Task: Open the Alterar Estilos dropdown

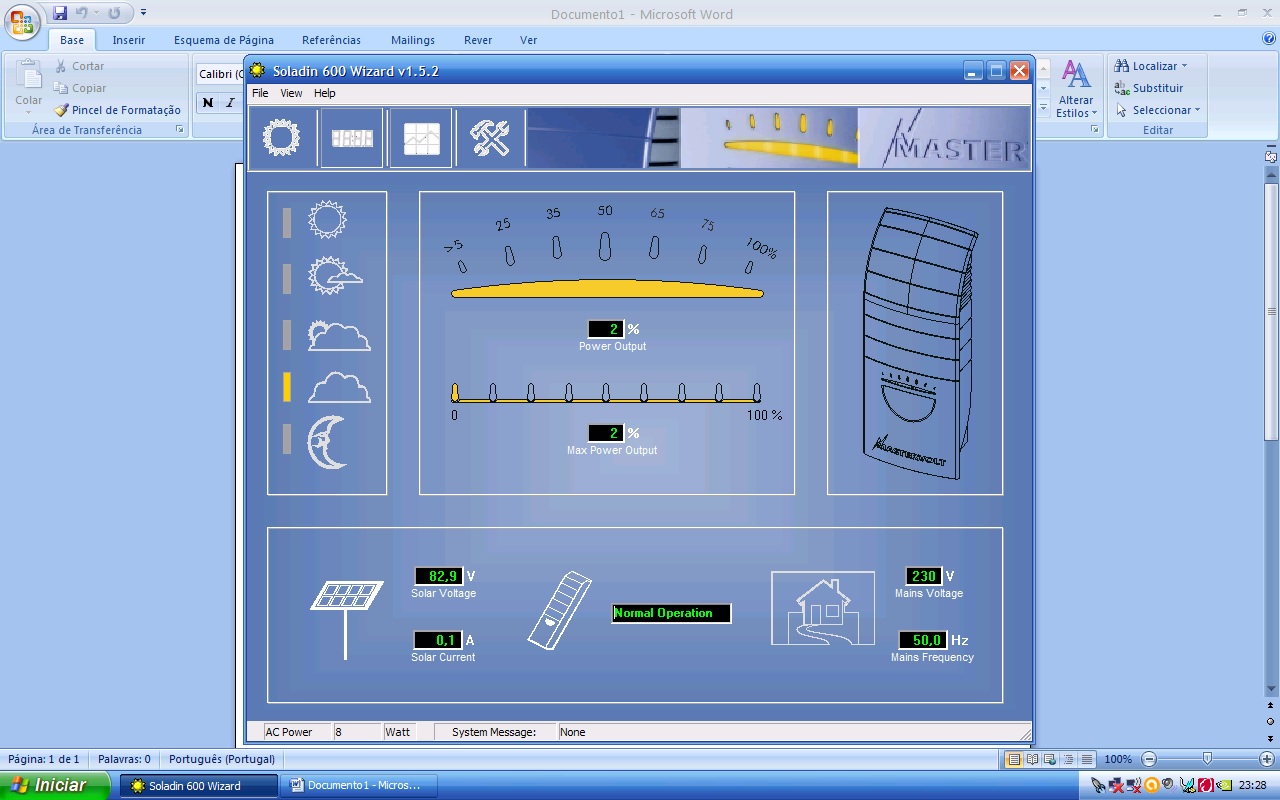Action: click(x=1076, y=89)
